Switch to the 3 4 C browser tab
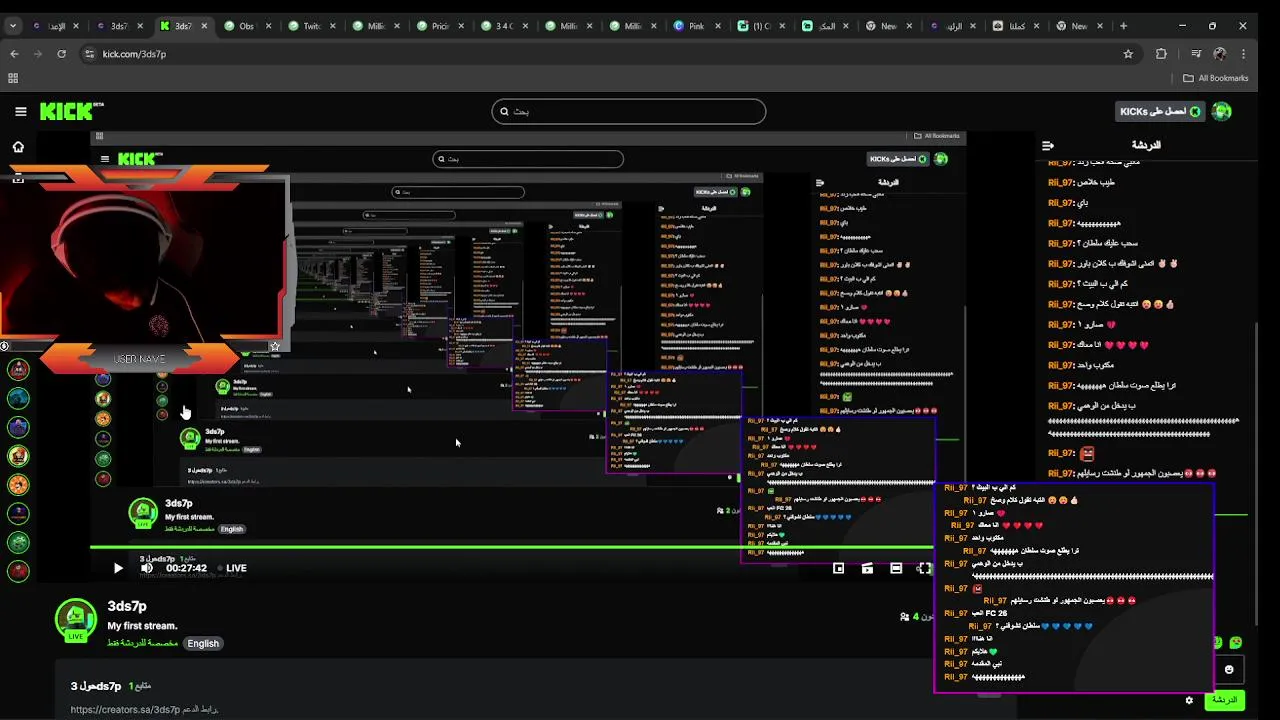The image size is (1280, 720). 504,26
